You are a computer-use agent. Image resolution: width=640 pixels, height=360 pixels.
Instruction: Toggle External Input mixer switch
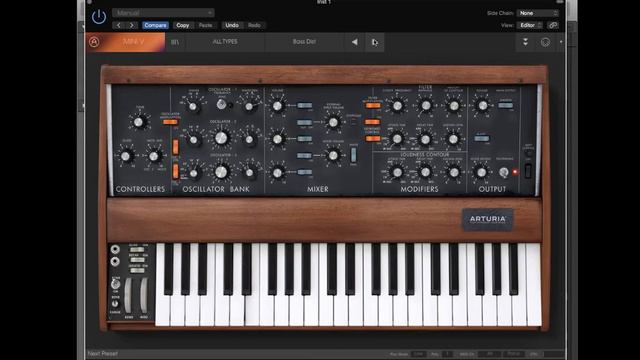(304, 122)
